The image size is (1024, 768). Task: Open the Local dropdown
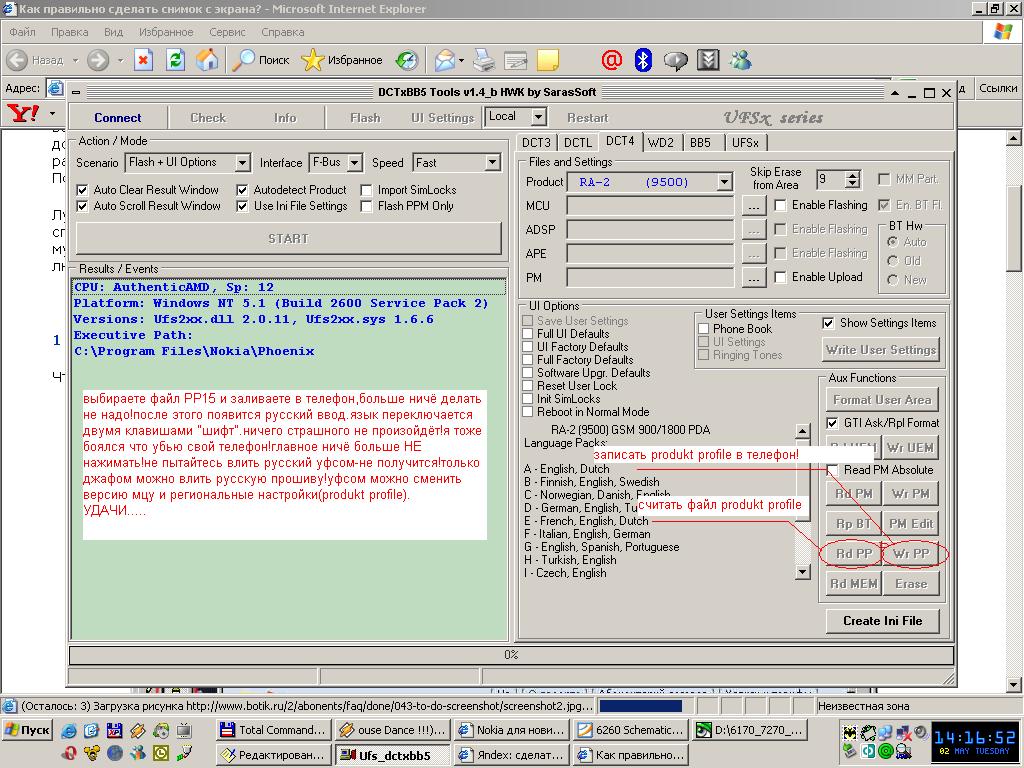[x=539, y=117]
